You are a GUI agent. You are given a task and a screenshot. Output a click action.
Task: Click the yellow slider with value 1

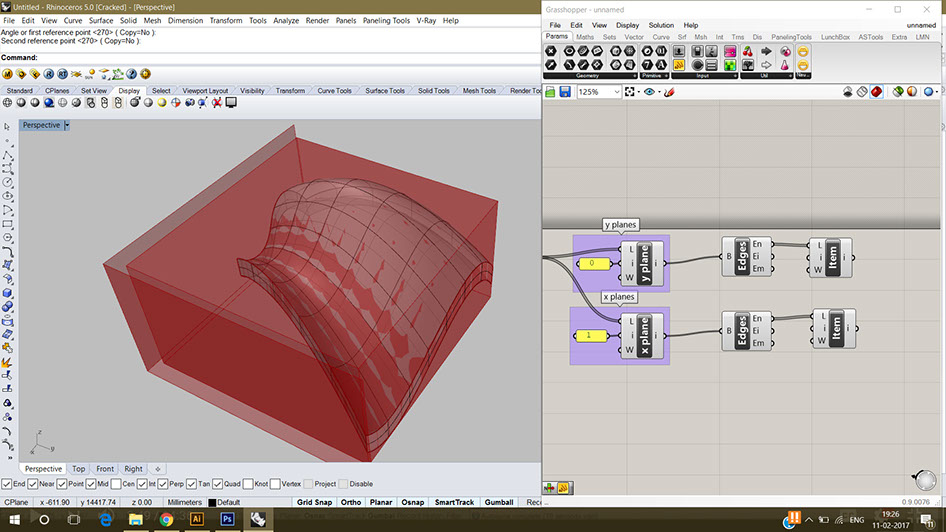point(591,335)
